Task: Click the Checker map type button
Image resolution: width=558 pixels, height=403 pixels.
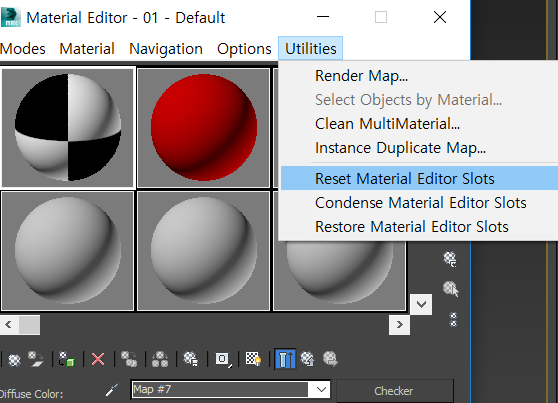Action: pyautogui.click(x=395, y=391)
